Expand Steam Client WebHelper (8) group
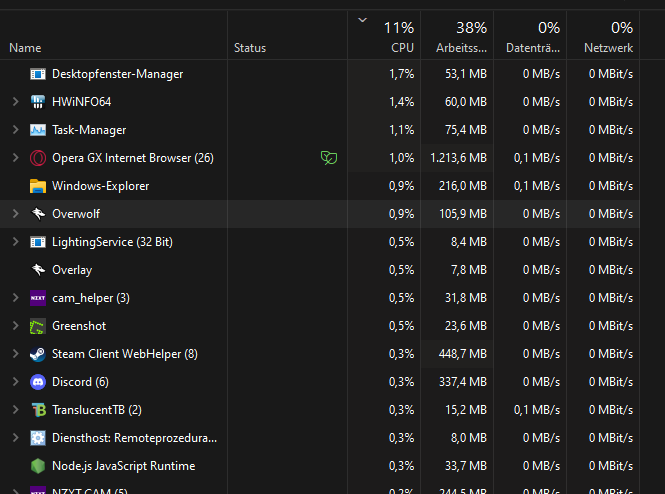This screenshot has width=665, height=494. click(x=16, y=354)
